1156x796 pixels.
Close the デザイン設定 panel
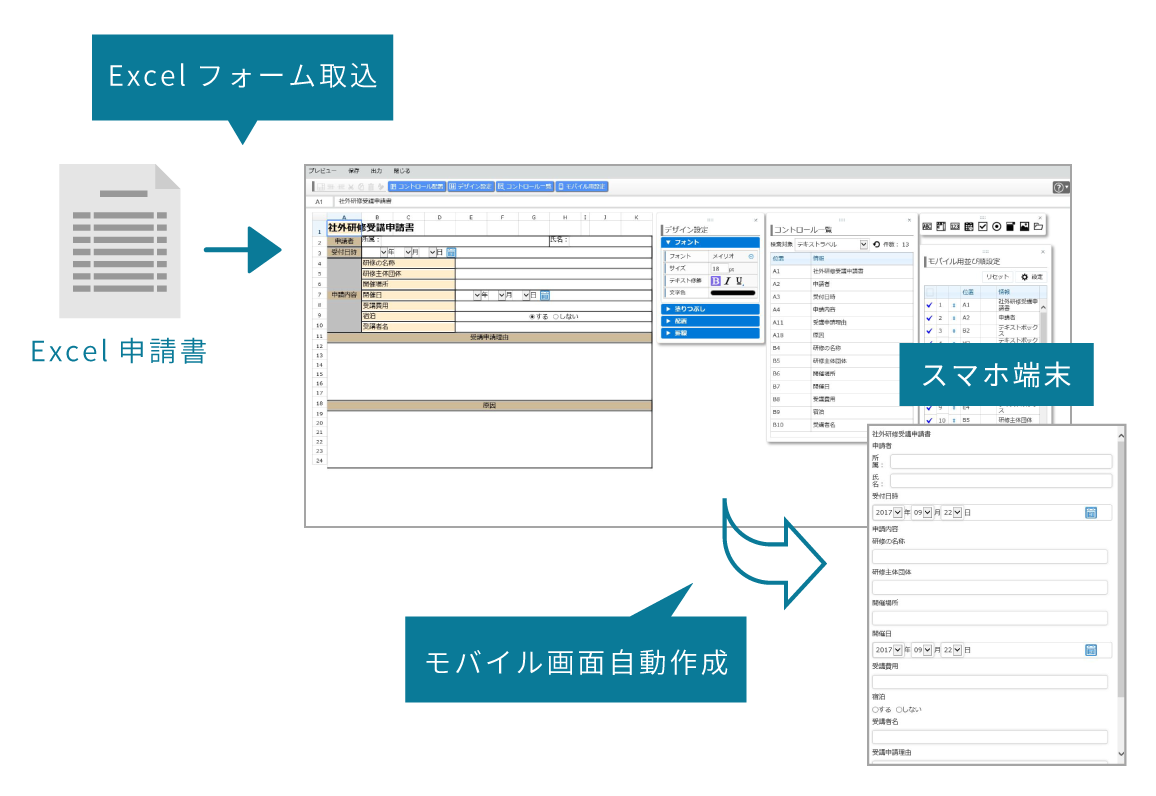[x=756, y=220]
